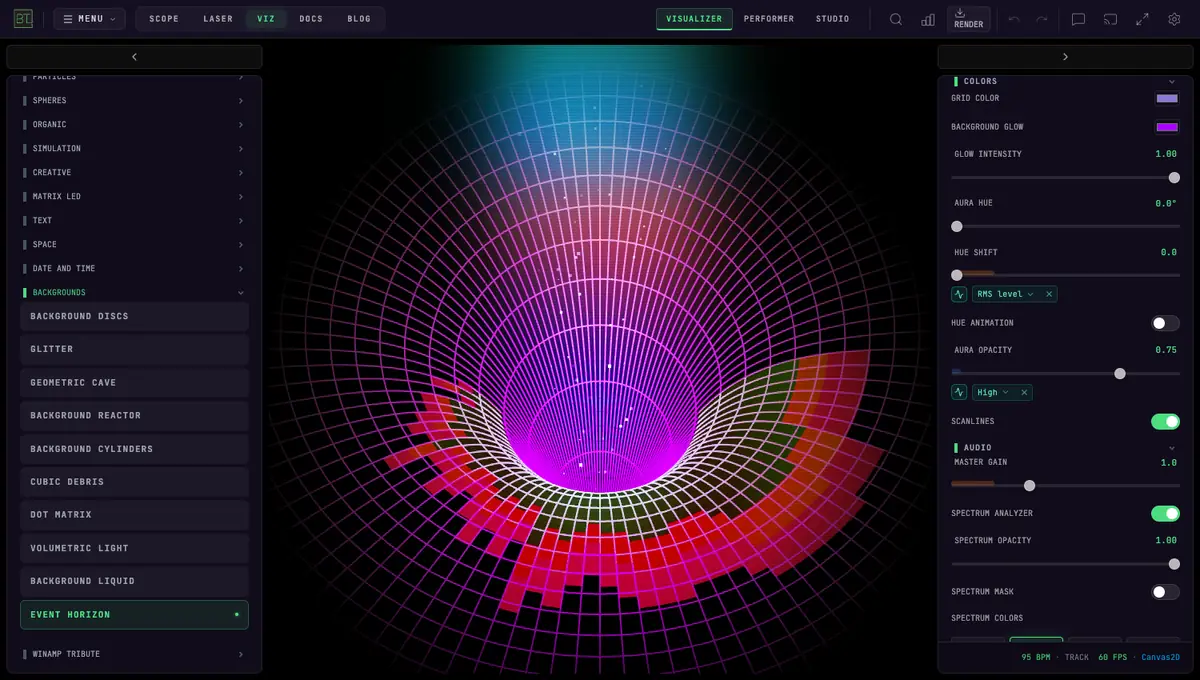The height and width of the screenshot is (680, 1200).
Task: Remove the High modulation source
Action: 1024,393
